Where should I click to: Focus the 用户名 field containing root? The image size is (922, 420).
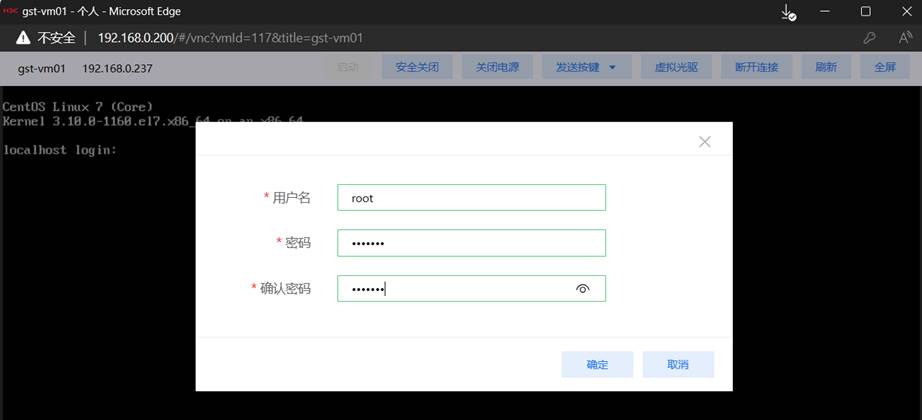[471, 198]
